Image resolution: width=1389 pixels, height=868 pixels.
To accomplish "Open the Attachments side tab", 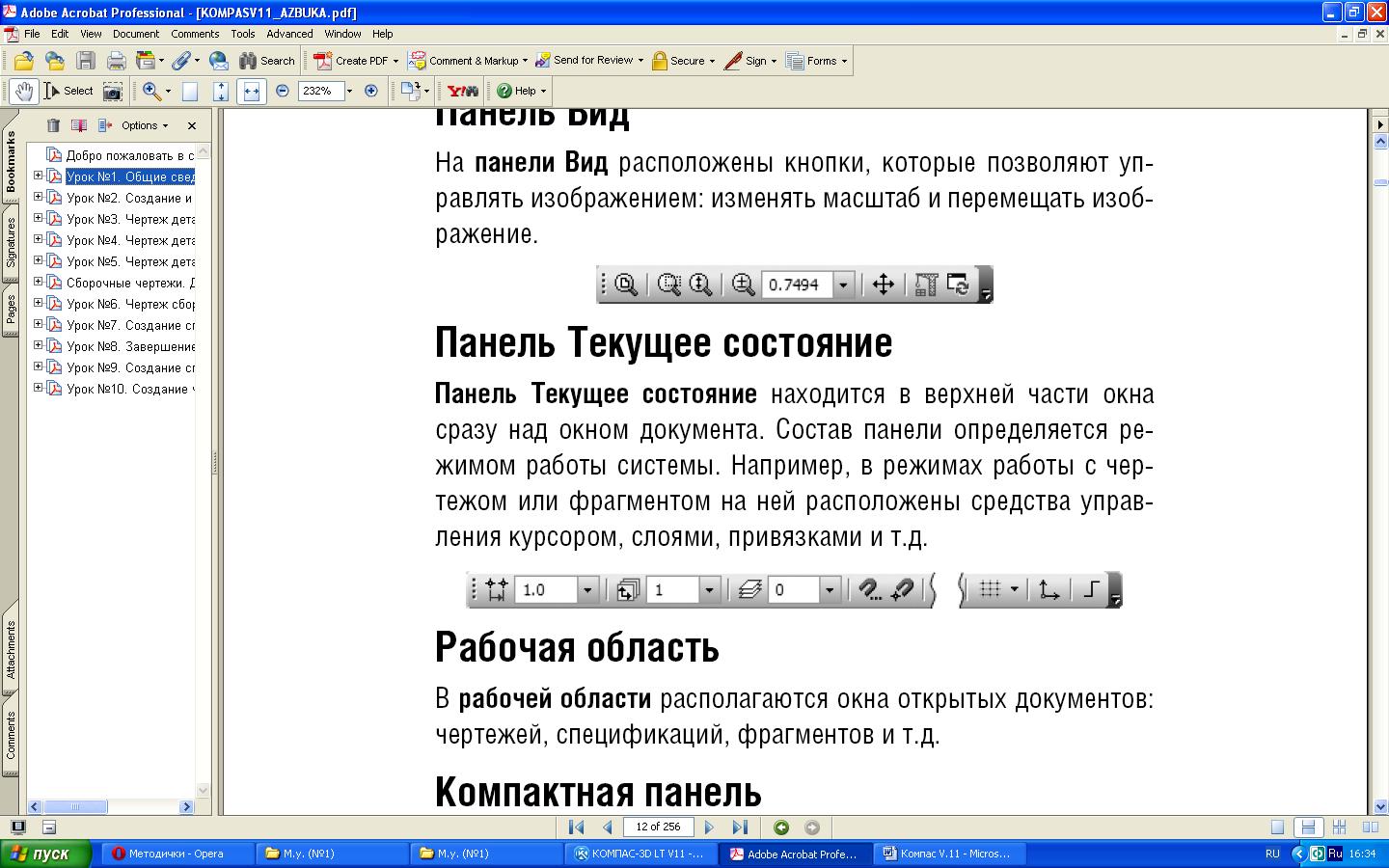I will point(11,649).
